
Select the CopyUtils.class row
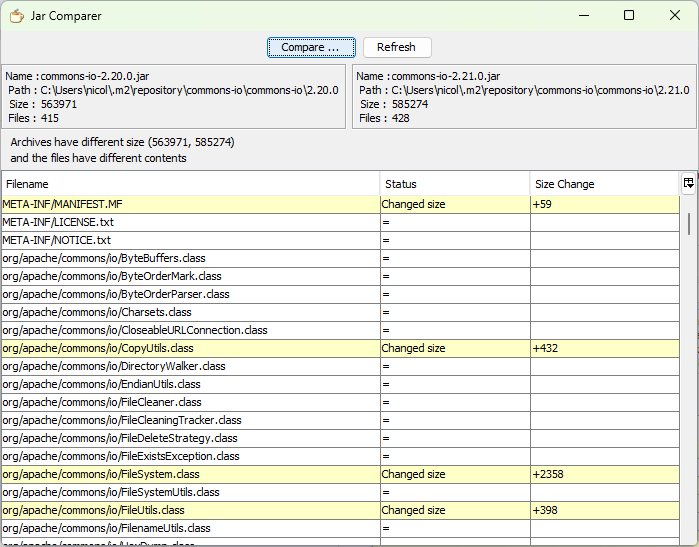(190, 348)
